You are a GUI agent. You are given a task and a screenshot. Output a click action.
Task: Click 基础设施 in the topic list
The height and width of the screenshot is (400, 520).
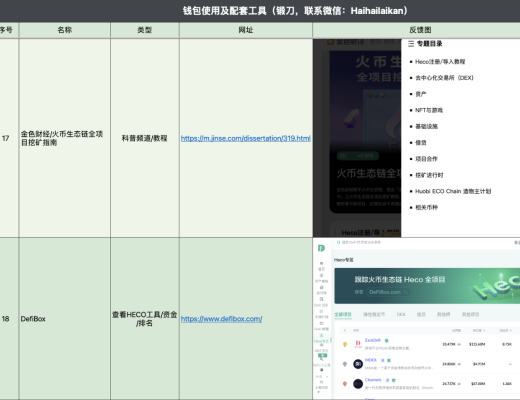(426, 126)
